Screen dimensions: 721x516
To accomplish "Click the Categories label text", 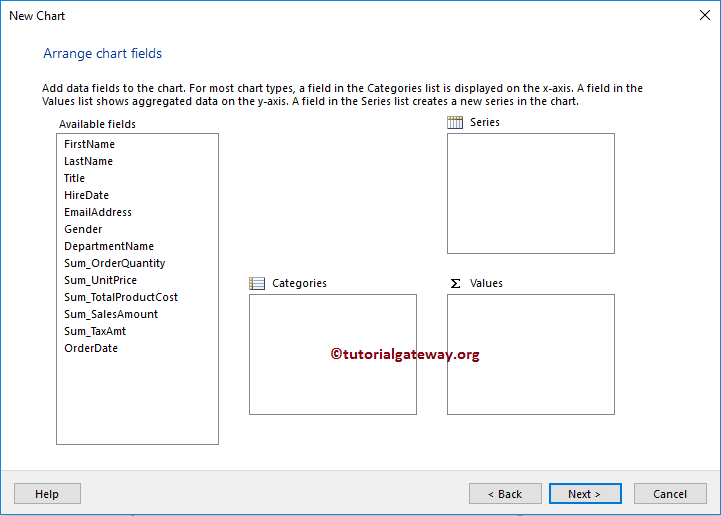I will click(x=299, y=283).
